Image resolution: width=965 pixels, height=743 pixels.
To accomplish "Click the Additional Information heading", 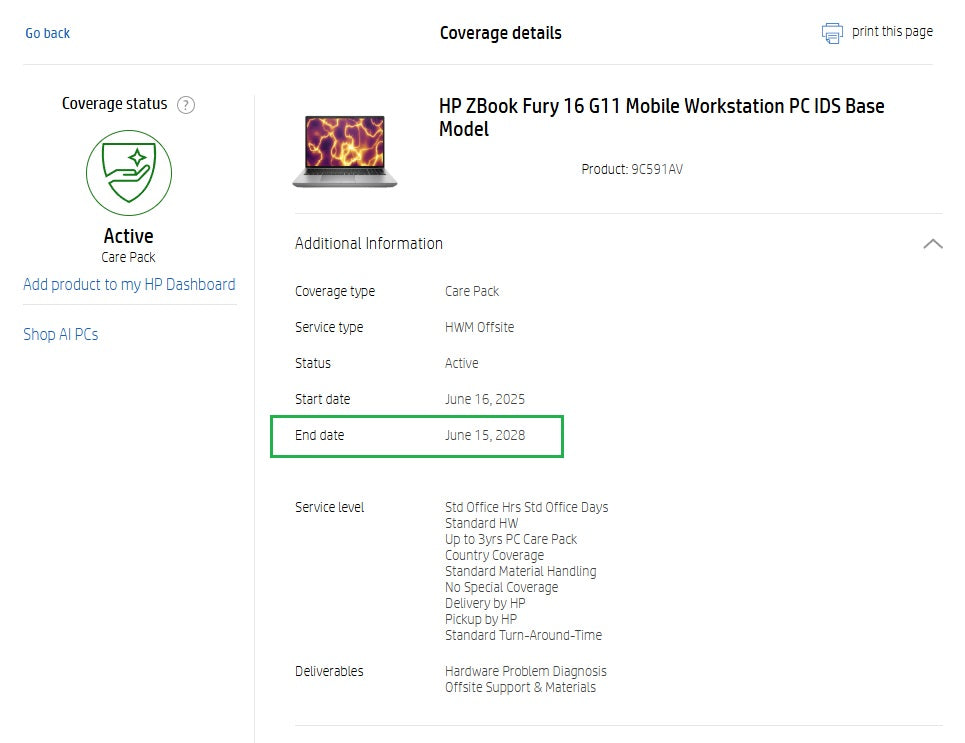I will coord(369,244).
